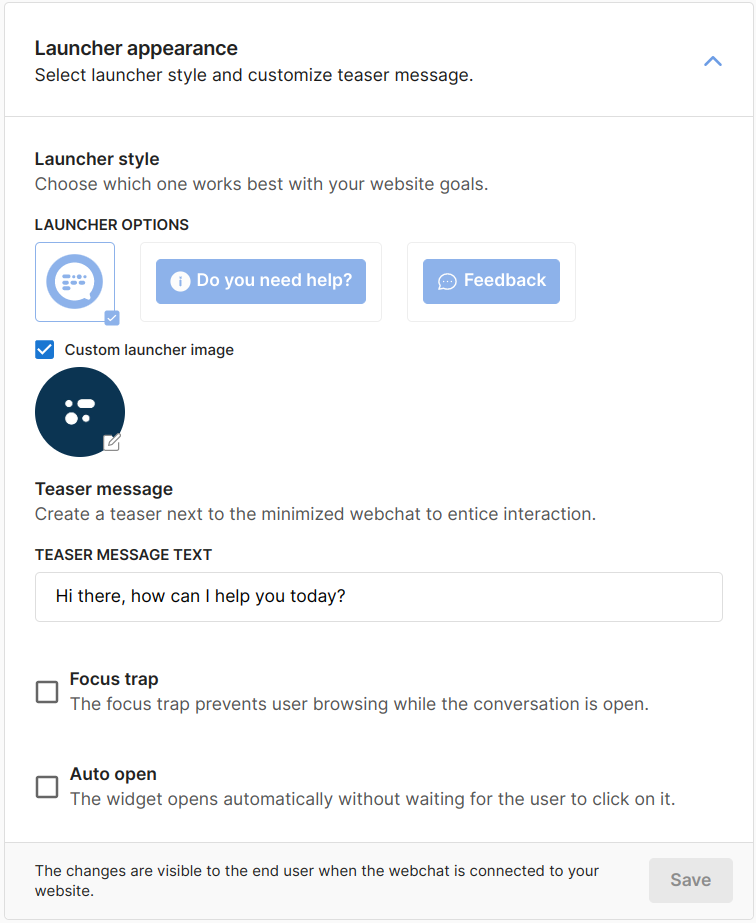Click the dark circular custom launcher image

click(80, 412)
